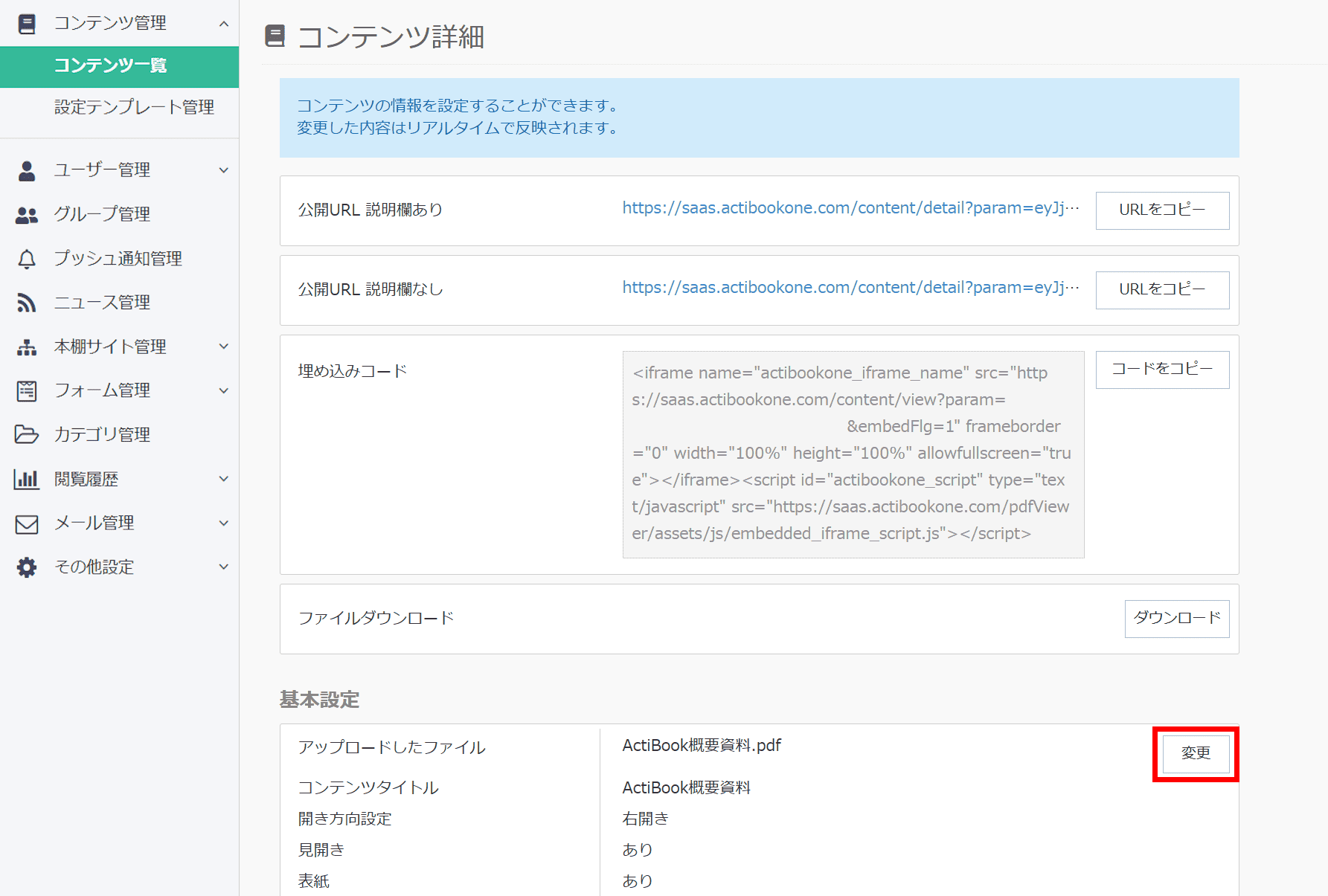Click inside the embed code text box

click(x=853, y=454)
